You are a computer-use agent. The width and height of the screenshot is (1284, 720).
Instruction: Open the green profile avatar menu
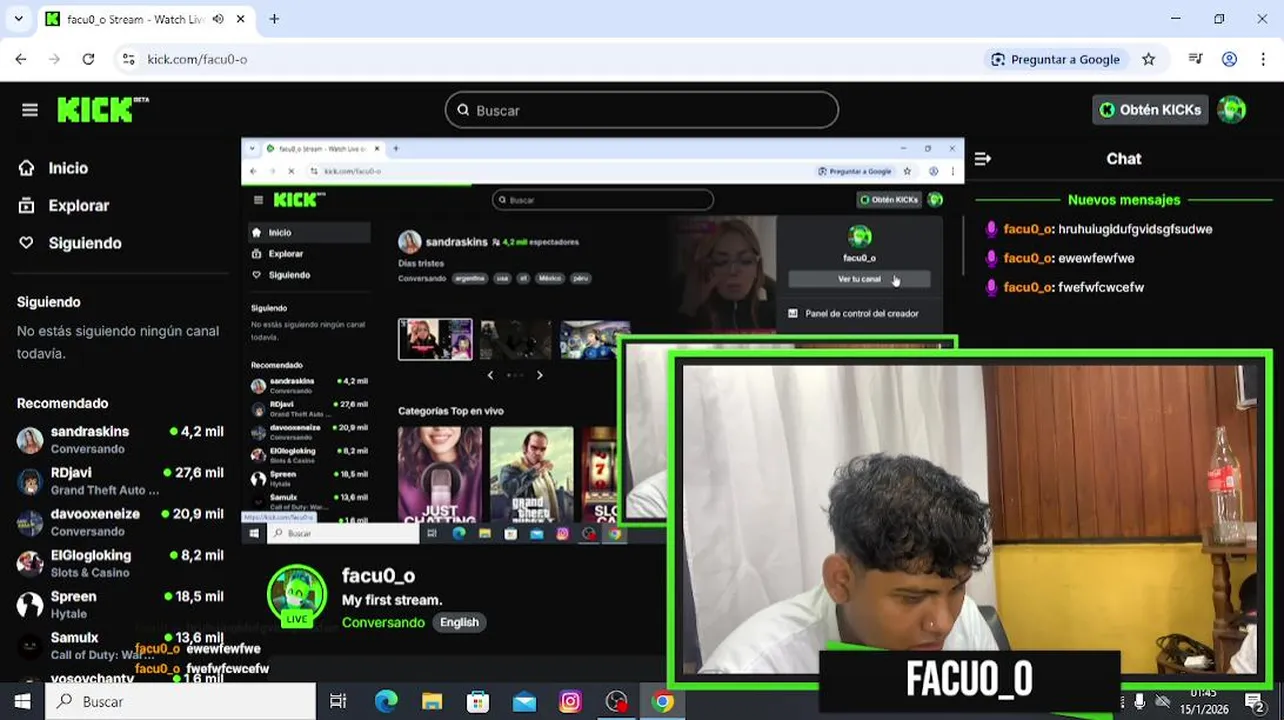pos(1232,110)
